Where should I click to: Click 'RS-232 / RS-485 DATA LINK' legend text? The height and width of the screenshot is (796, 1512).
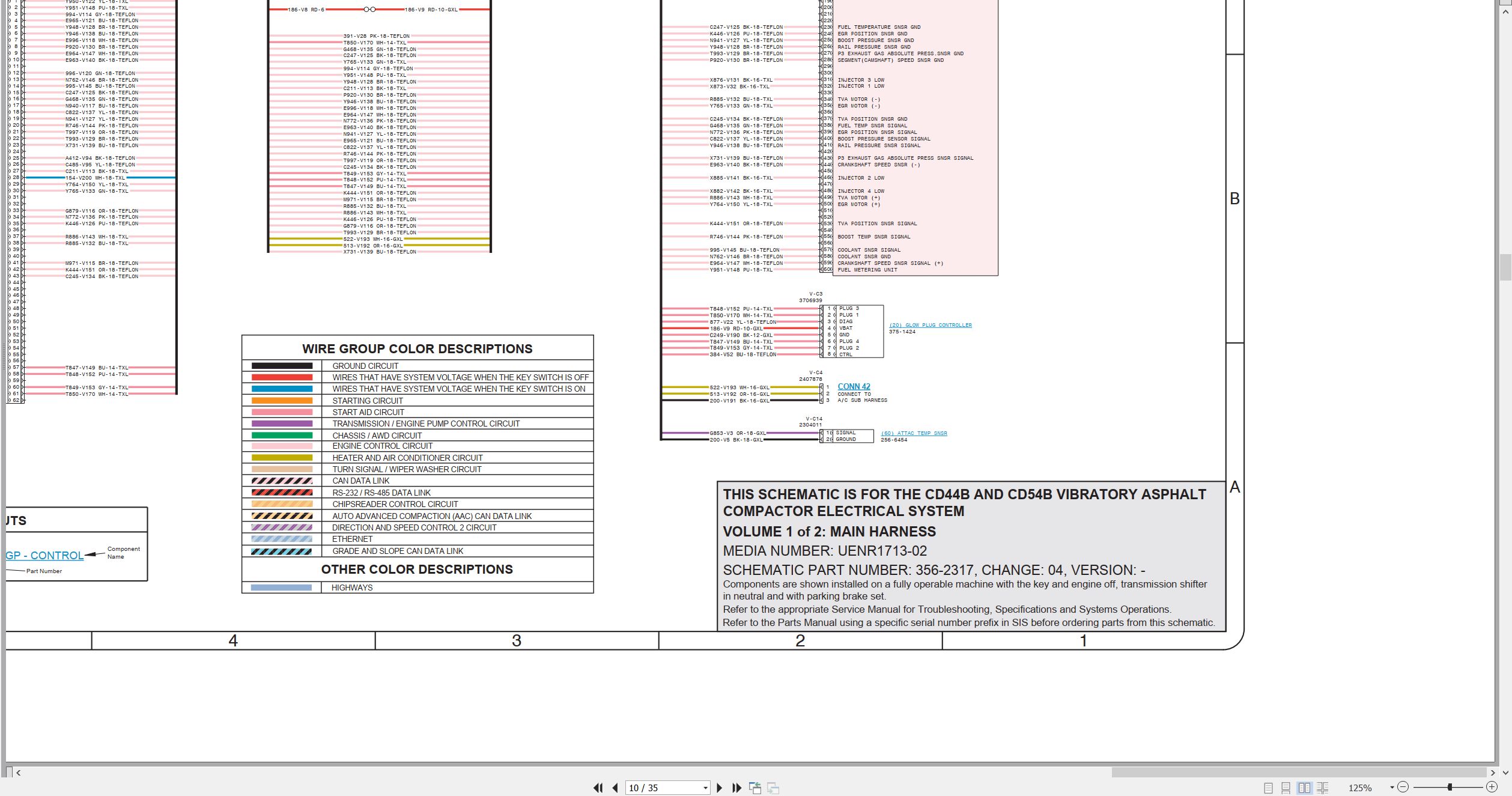(x=381, y=493)
